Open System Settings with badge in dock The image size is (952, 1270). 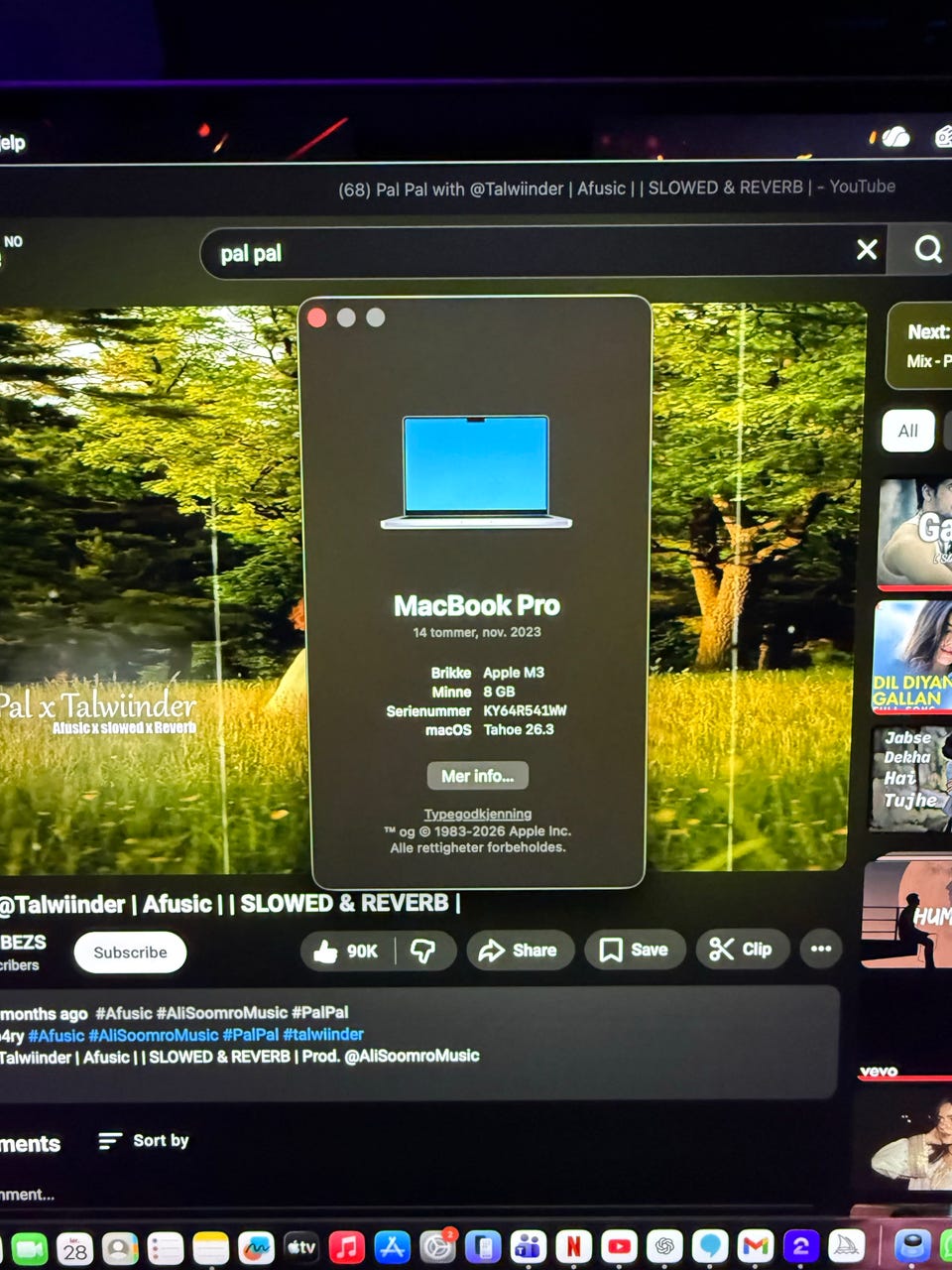pos(437,1246)
